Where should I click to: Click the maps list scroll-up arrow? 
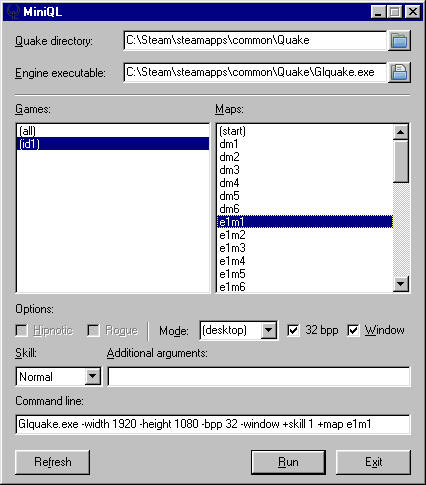click(x=401, y=132)
